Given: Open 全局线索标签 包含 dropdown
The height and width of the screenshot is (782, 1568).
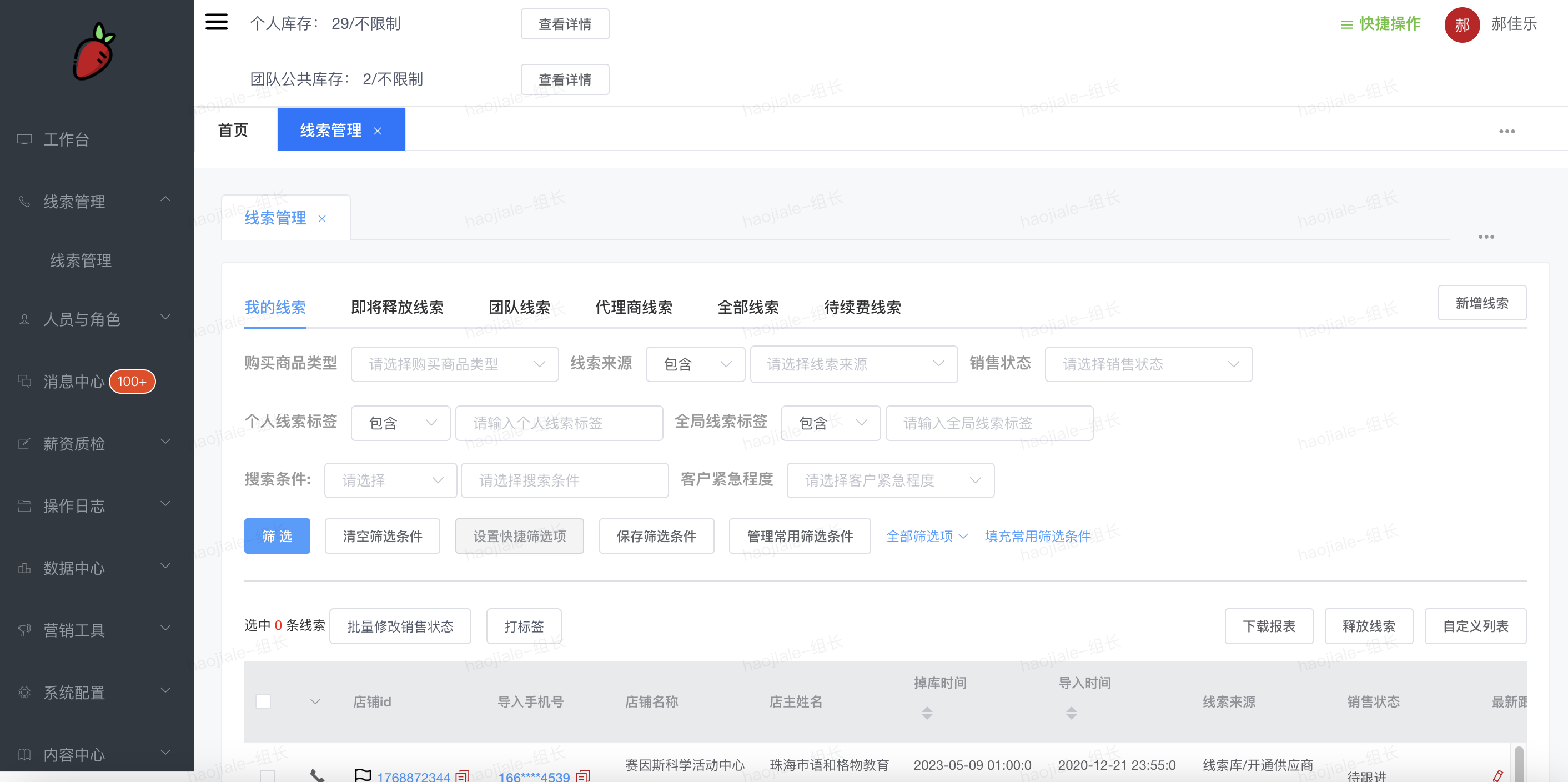Looking at the screenshot, I should coord(831,423).
